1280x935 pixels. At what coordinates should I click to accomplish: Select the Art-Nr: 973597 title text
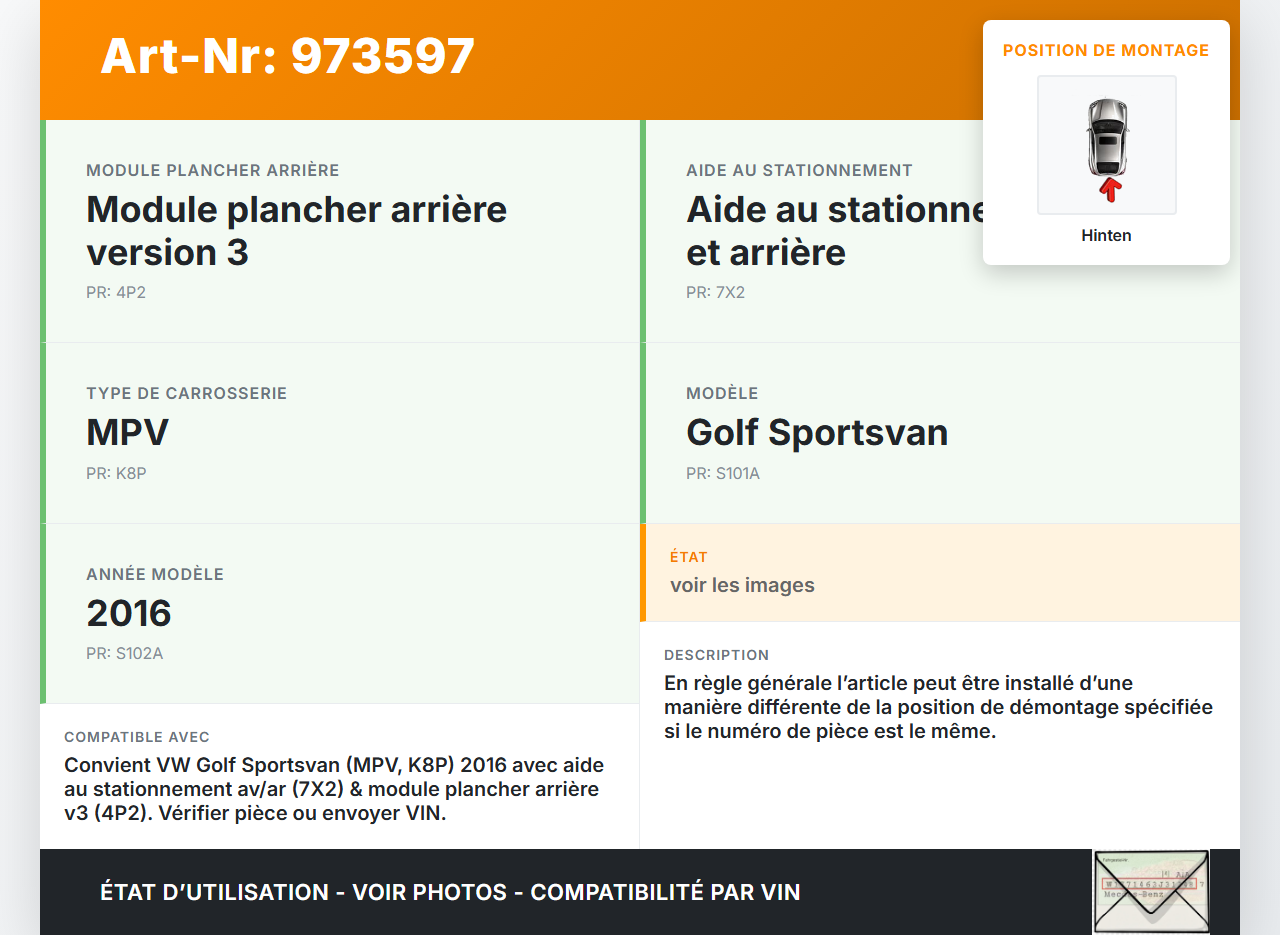point(287,56)
